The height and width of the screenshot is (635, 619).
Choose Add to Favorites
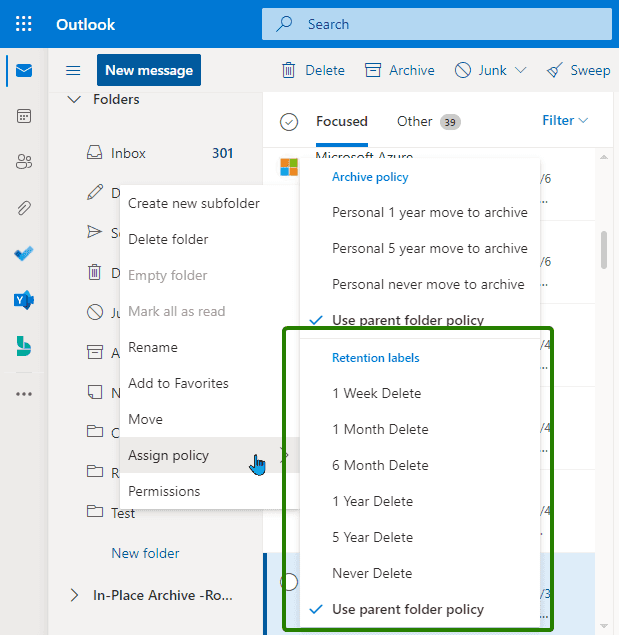(209, 383)
